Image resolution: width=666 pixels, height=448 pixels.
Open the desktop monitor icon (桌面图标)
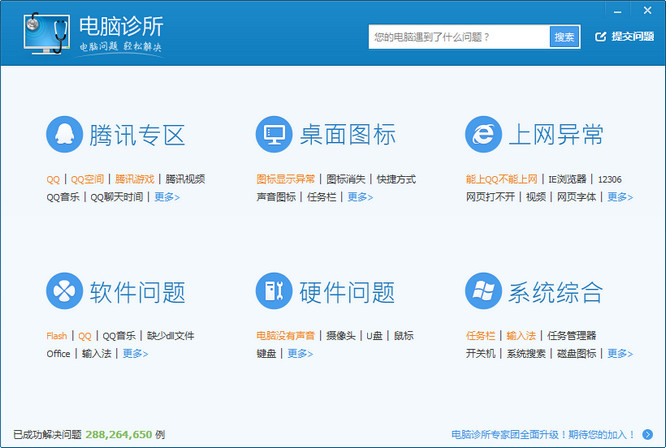click(x=273, y=134)
